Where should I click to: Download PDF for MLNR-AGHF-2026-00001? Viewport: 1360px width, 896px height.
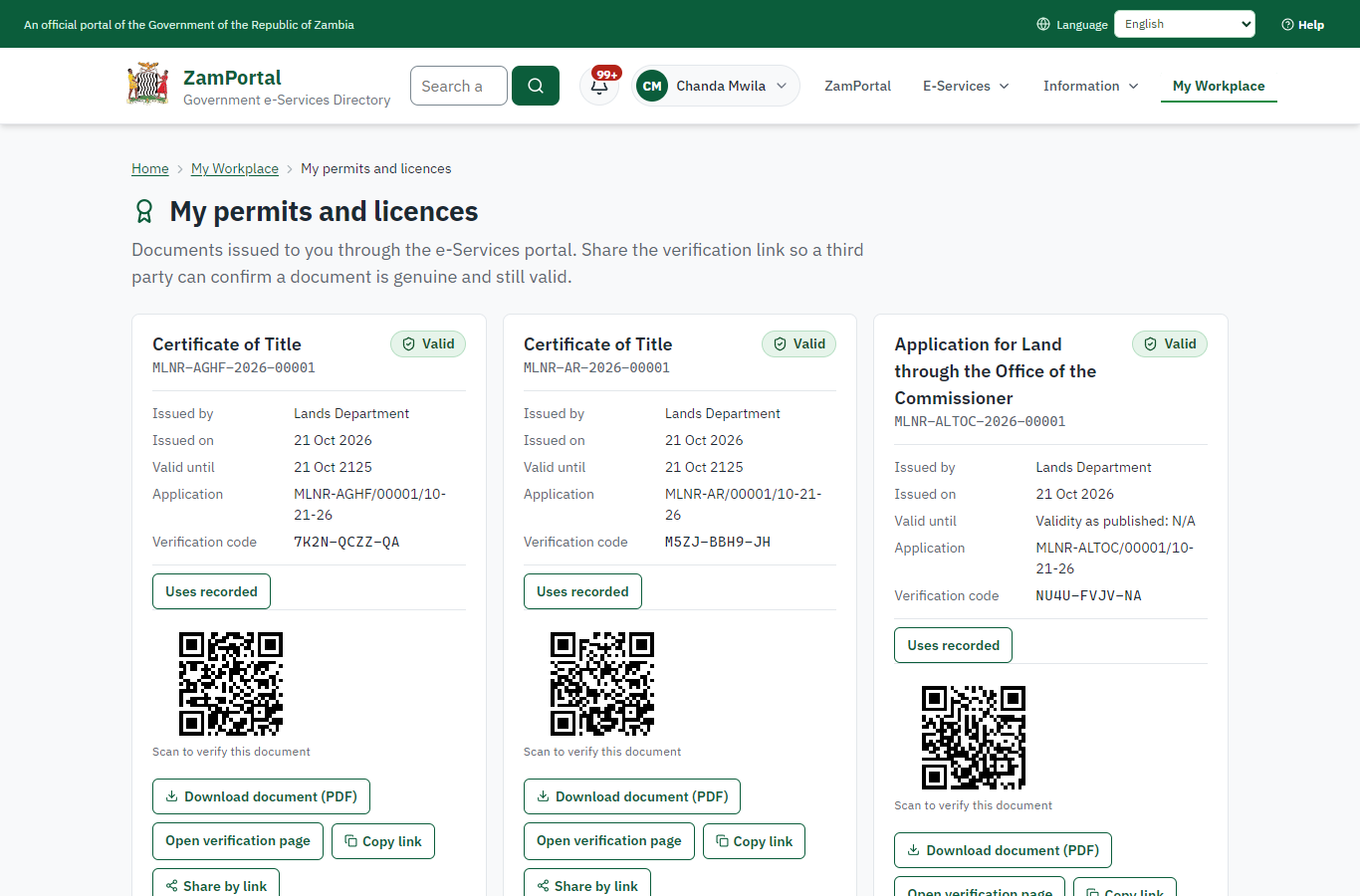point(261,796)
